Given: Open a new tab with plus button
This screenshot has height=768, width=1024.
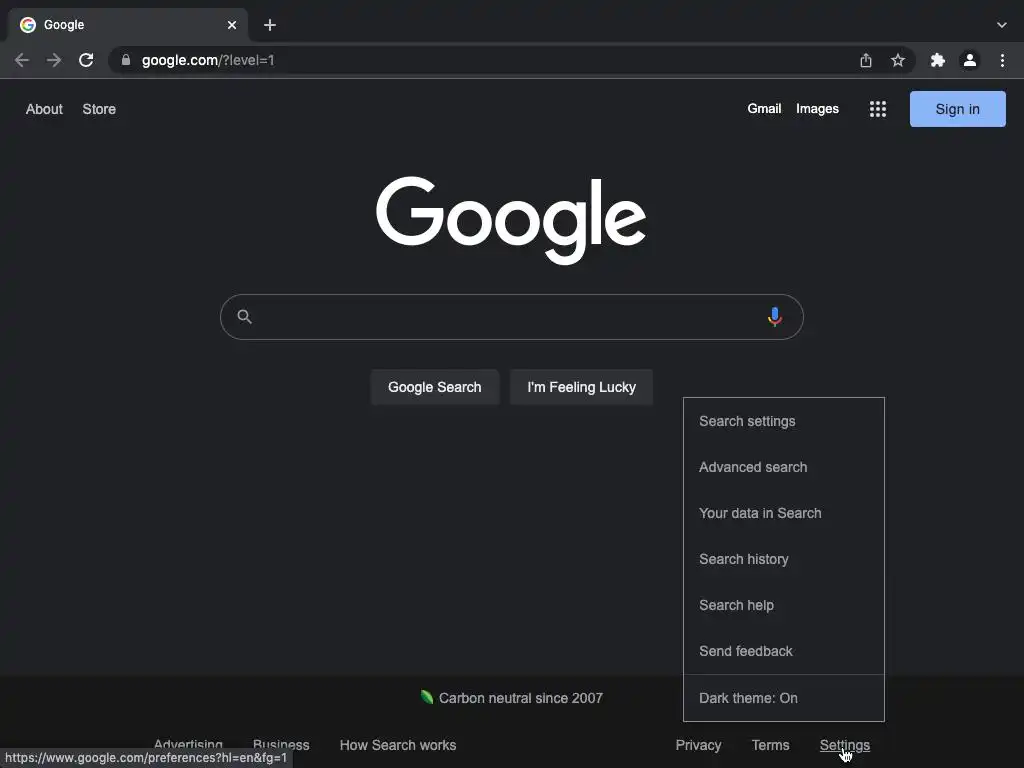Looking at the screenshot, I should (270, 25).
